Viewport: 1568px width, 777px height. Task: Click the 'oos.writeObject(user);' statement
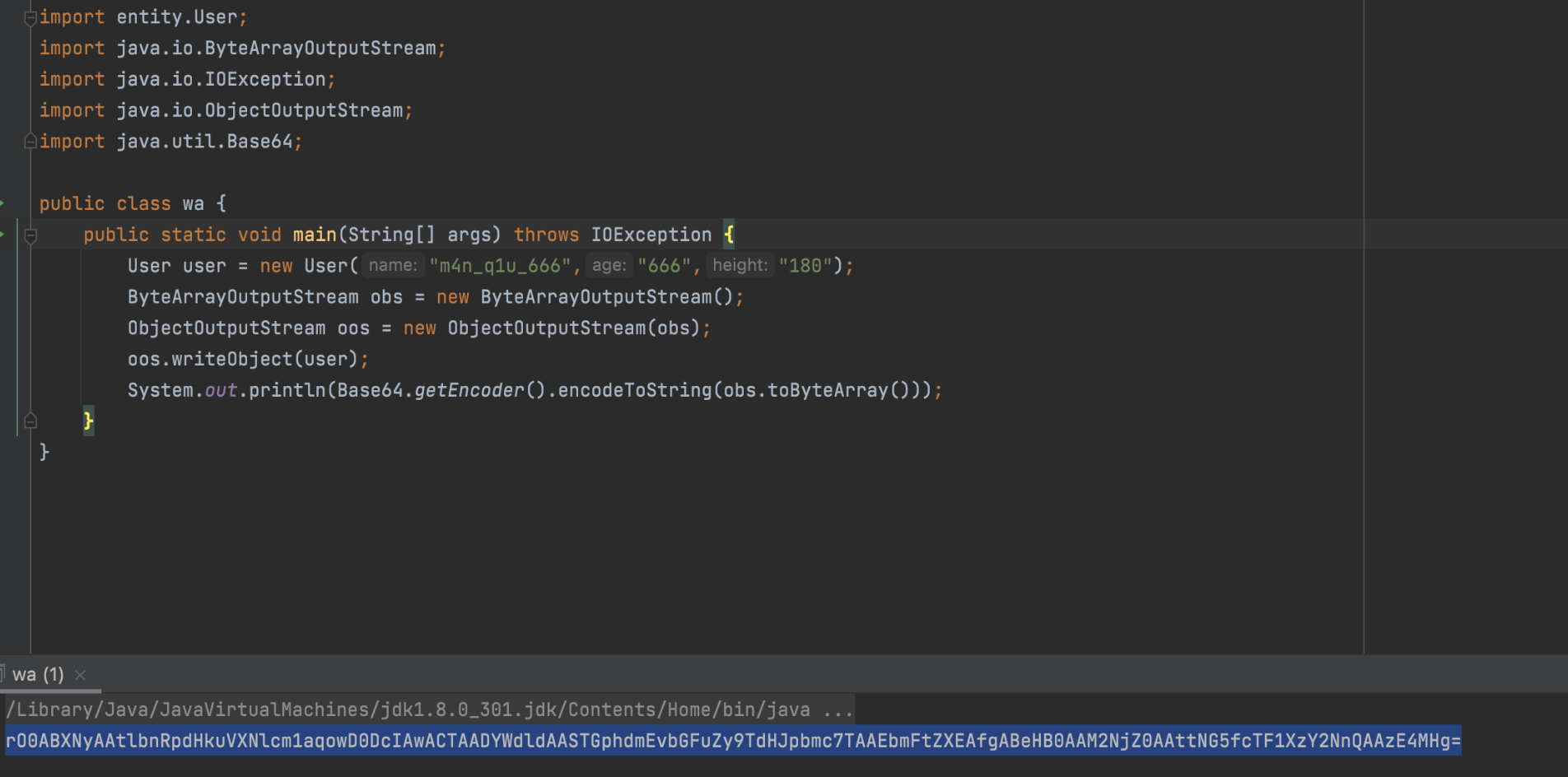coord(248,360)
